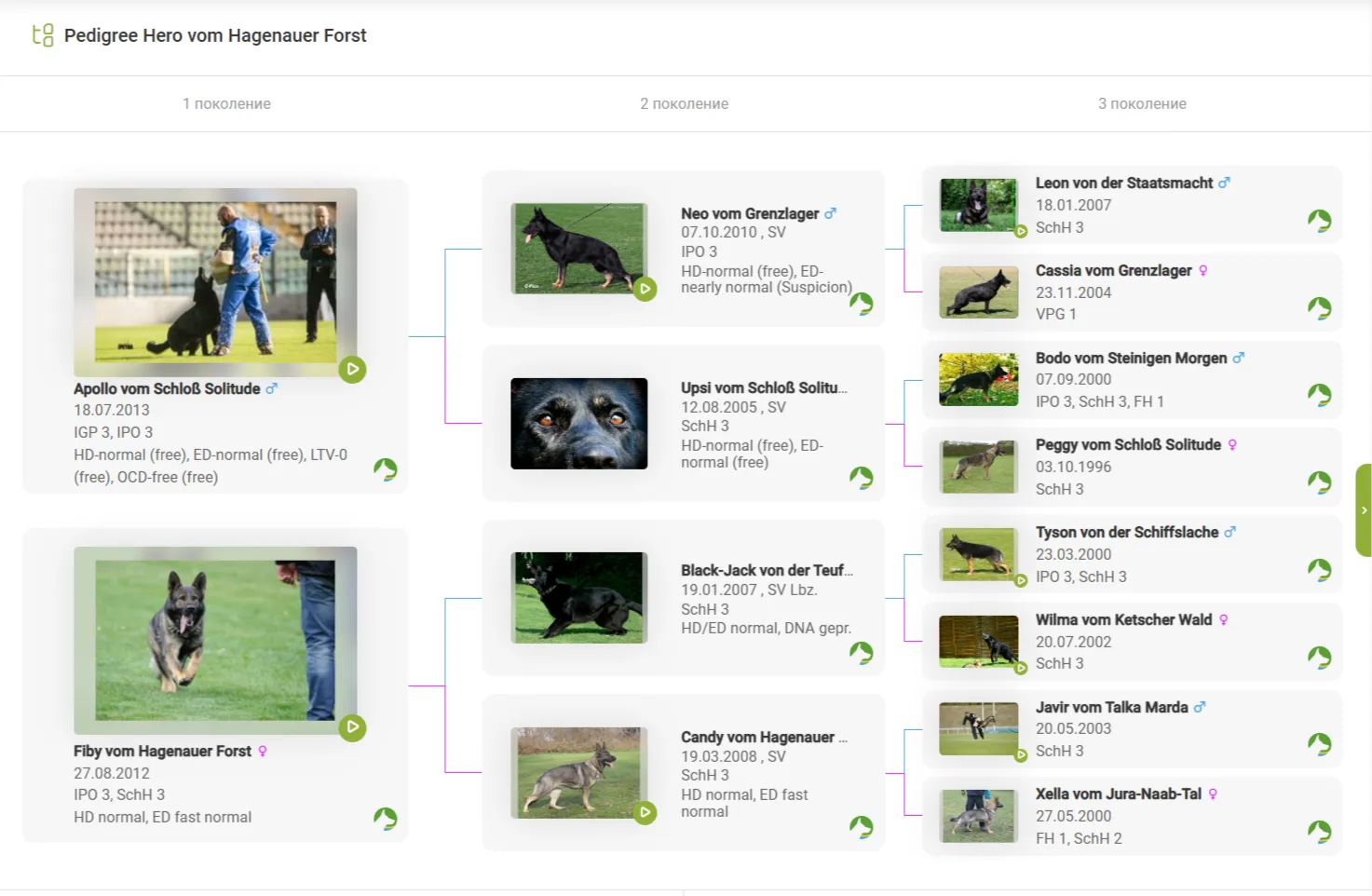Click the green pedigree icon for Peggy vom Schloß Solitude
Image resolution: width=1372 pixels, height=896 pixels.
point(1319,482)
